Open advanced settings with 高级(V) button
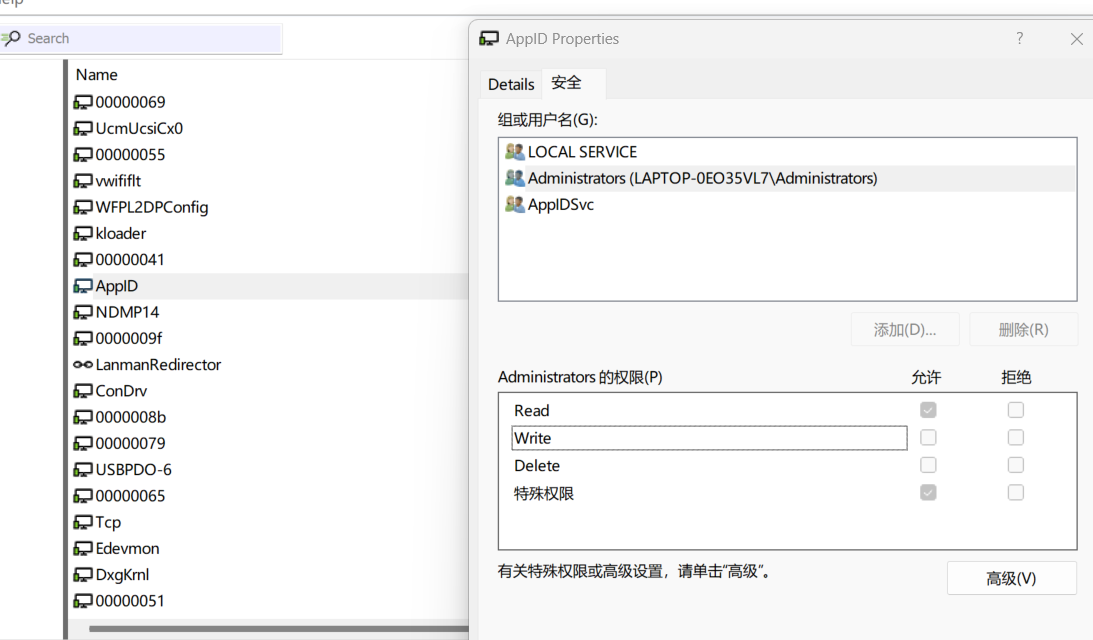 pos(1011,578)
